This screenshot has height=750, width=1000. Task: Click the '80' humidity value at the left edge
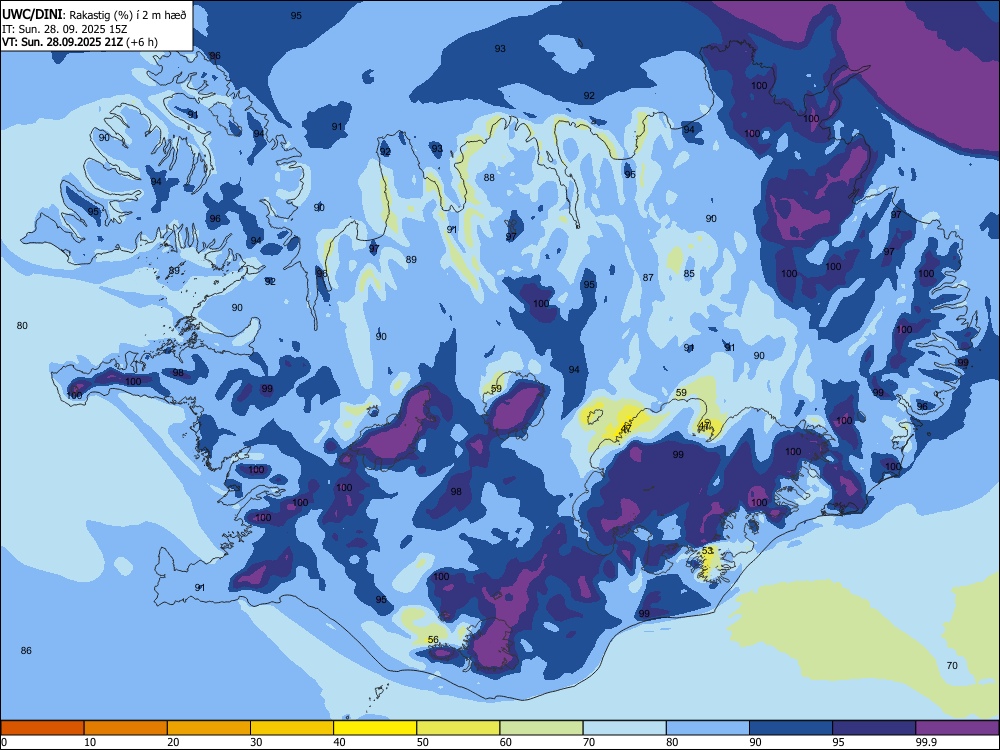(22, 325)
